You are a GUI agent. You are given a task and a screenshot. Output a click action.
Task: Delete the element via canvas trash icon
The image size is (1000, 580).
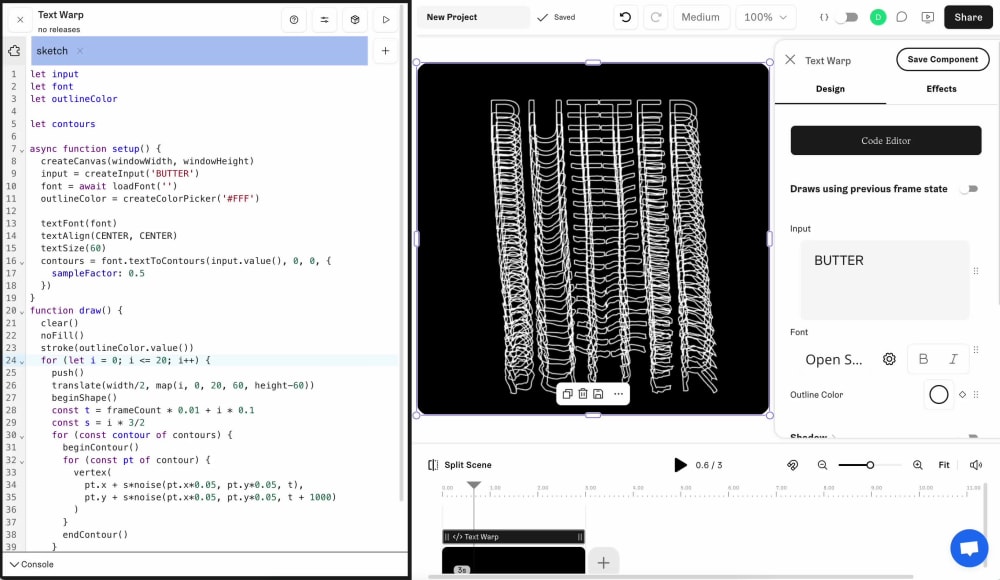coord(583,394)
